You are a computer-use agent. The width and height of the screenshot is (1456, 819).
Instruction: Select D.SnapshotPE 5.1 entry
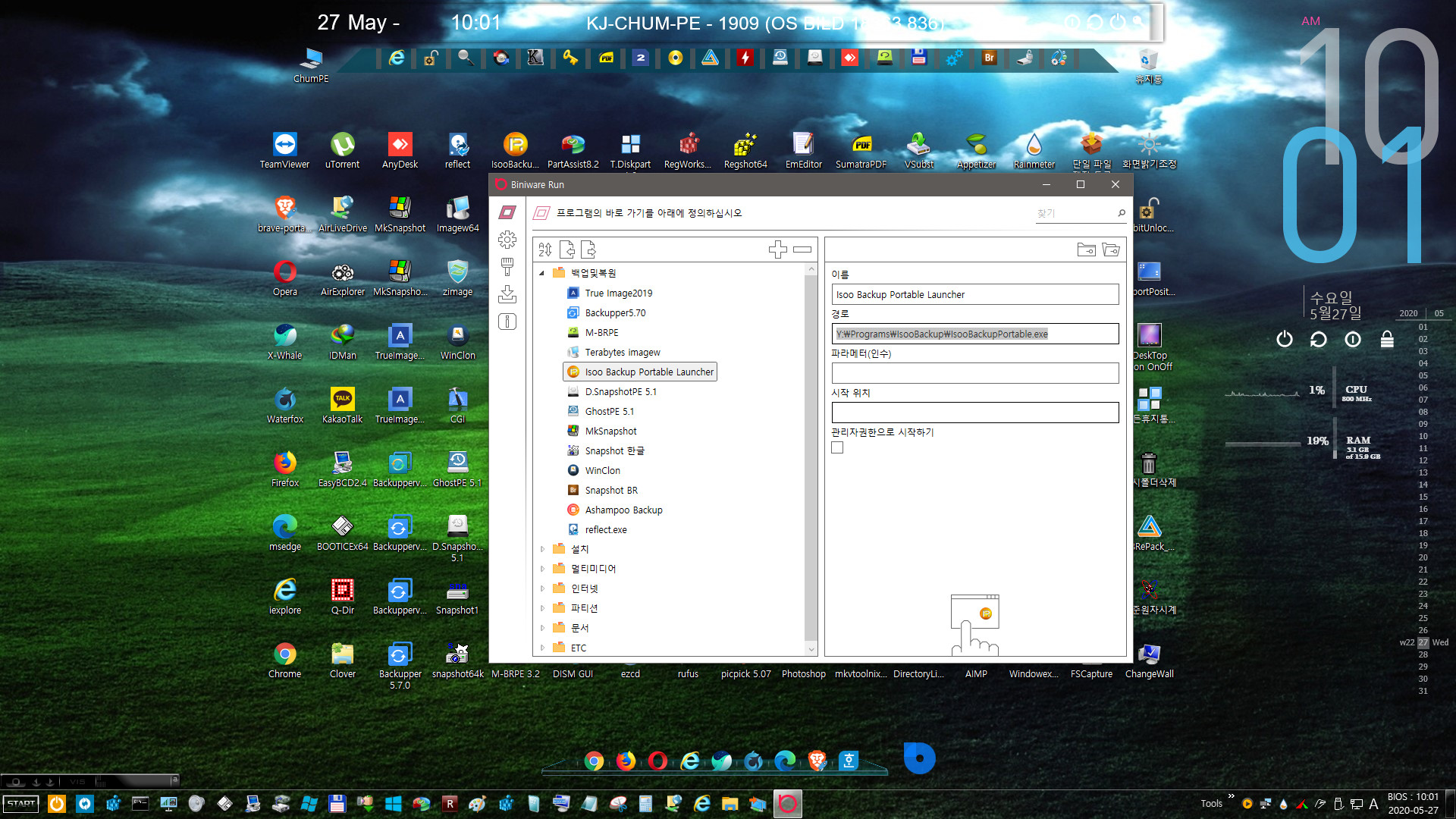tap(612, 392)
